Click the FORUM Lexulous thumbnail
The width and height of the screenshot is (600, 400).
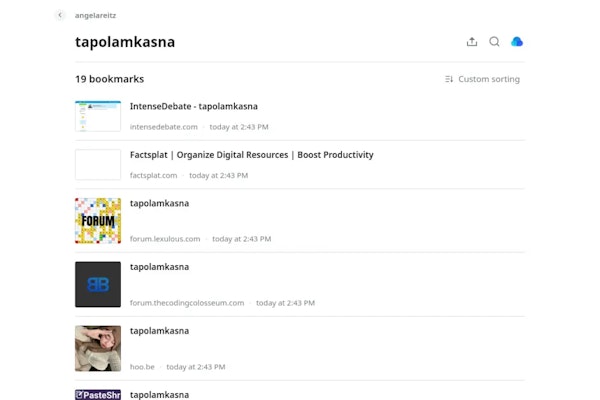tap(98, 220)
